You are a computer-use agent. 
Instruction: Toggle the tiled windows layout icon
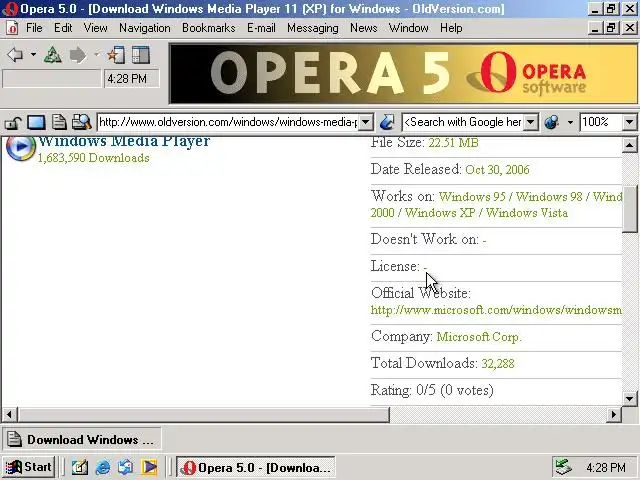(x=141, y=55)
